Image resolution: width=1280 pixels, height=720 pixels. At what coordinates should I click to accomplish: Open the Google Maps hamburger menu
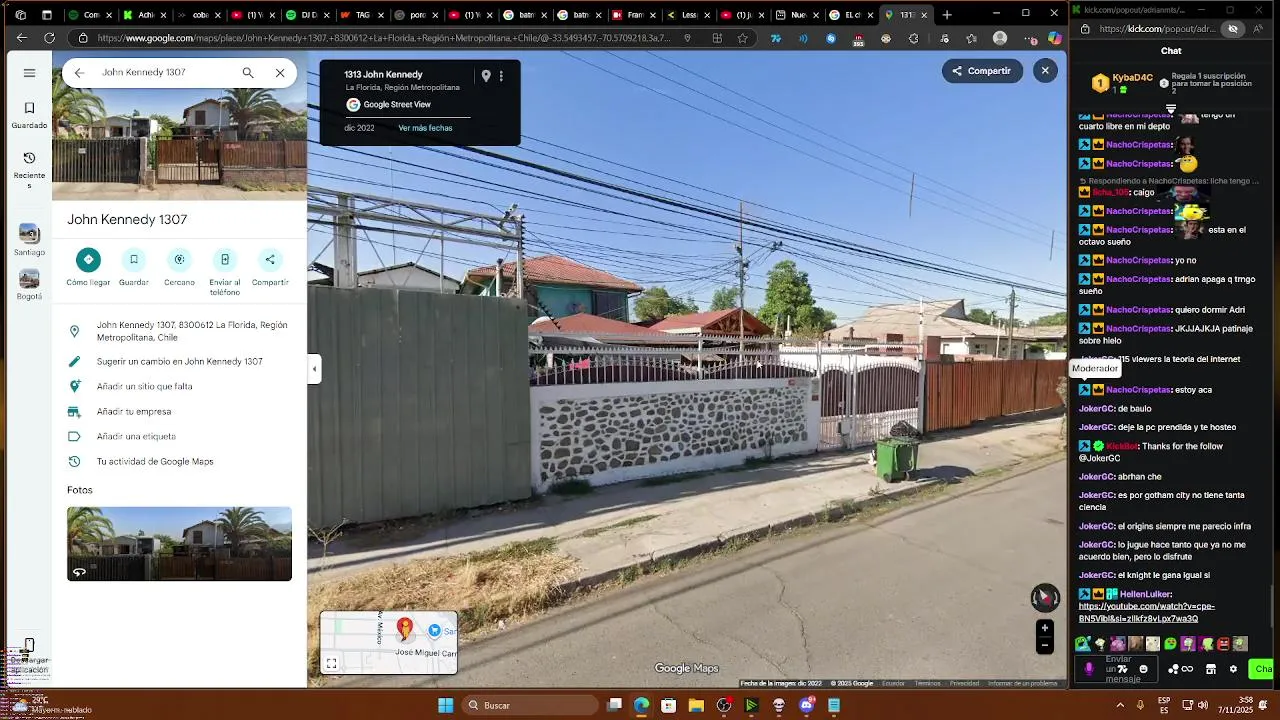(x=29, y=73)
